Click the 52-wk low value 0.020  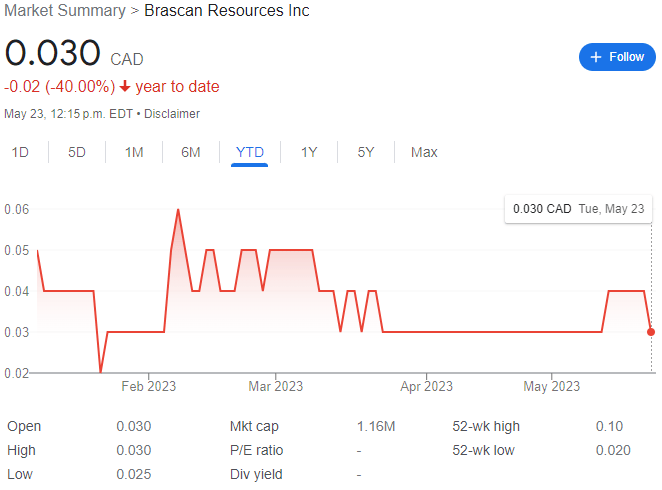coord(613,450)
